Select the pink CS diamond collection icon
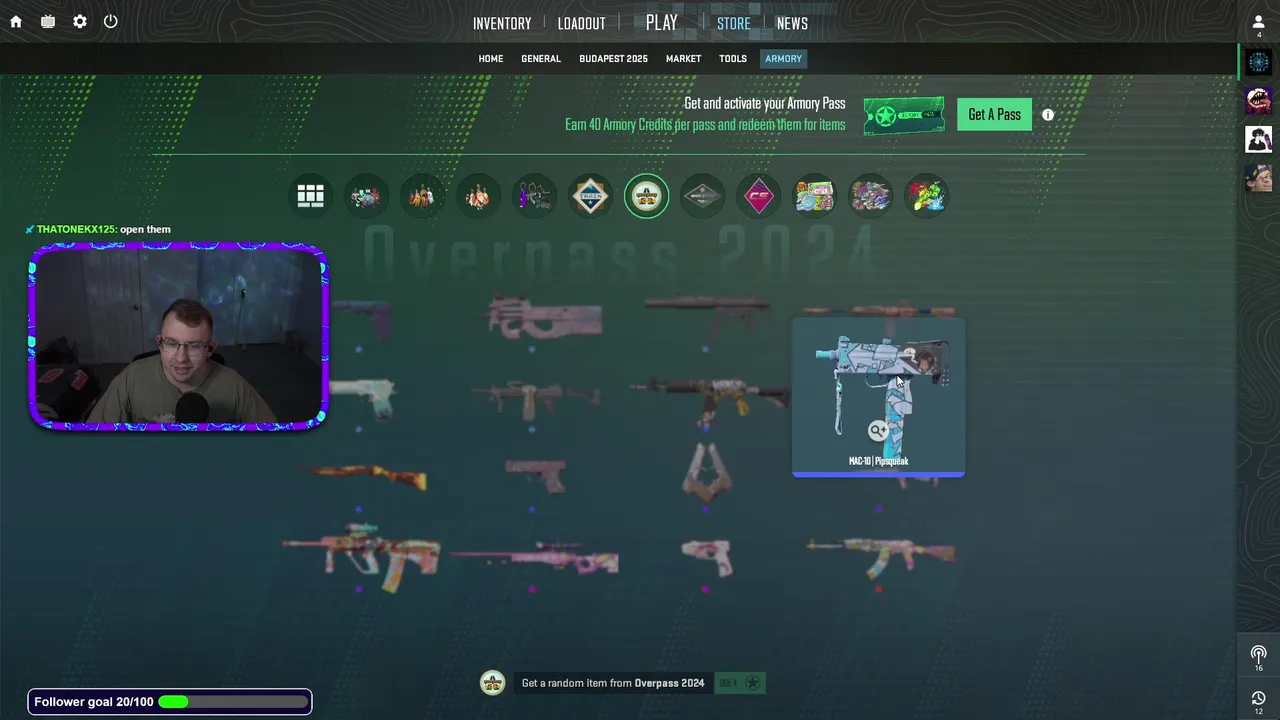The height and width of the screenshot is (720, 1280). point(758,196)
